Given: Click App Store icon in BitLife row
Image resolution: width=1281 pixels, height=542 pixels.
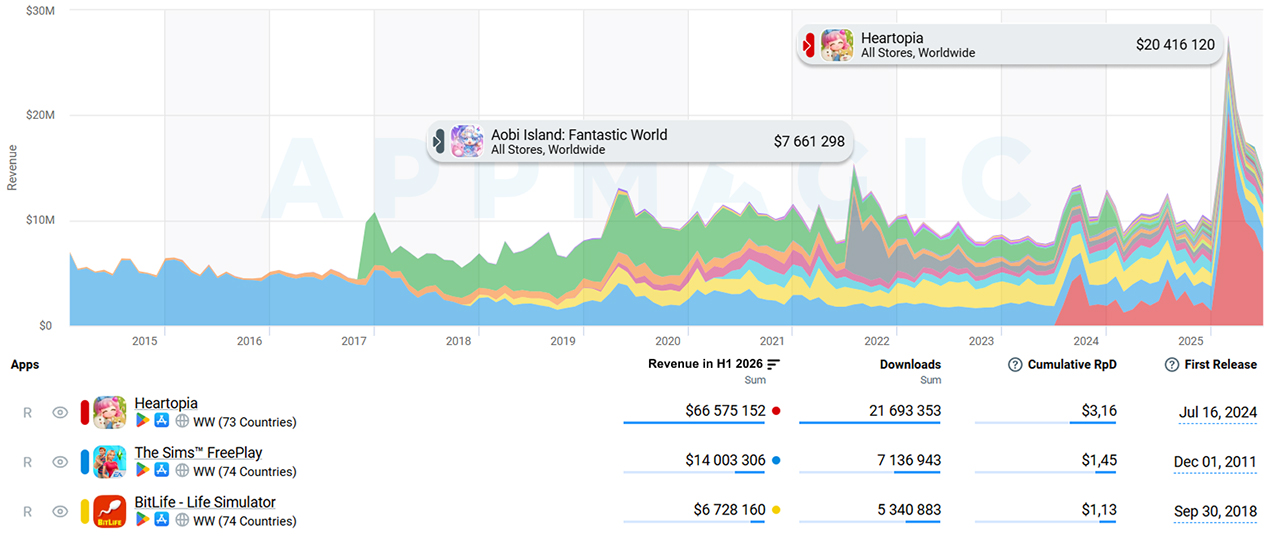Looking at the screenshot, I should pos(162,520).
